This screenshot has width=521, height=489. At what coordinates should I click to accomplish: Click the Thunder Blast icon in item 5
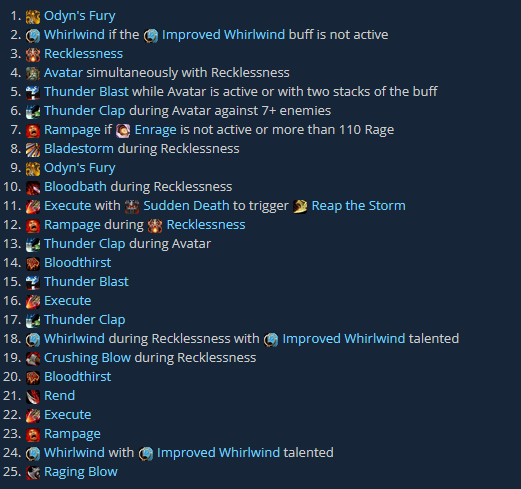click(33, 93)
